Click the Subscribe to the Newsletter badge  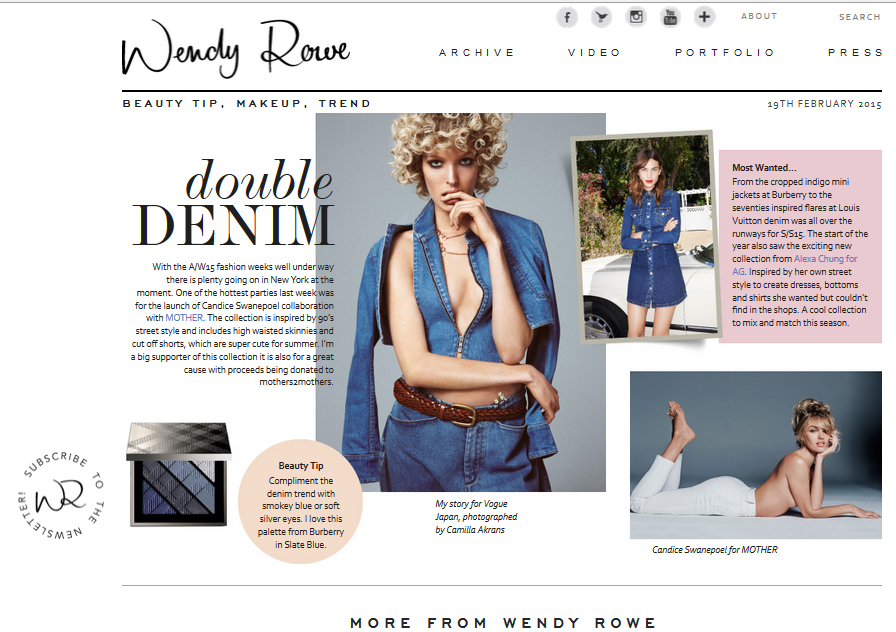pyautogui.click(x=61, y=496)
